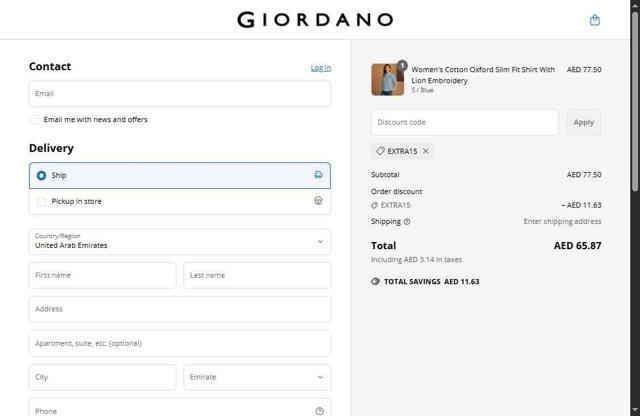The width and height of the screenshot is (640, 416).
Task: Select Pickup in store delivery option
Action: click(180, 201)
